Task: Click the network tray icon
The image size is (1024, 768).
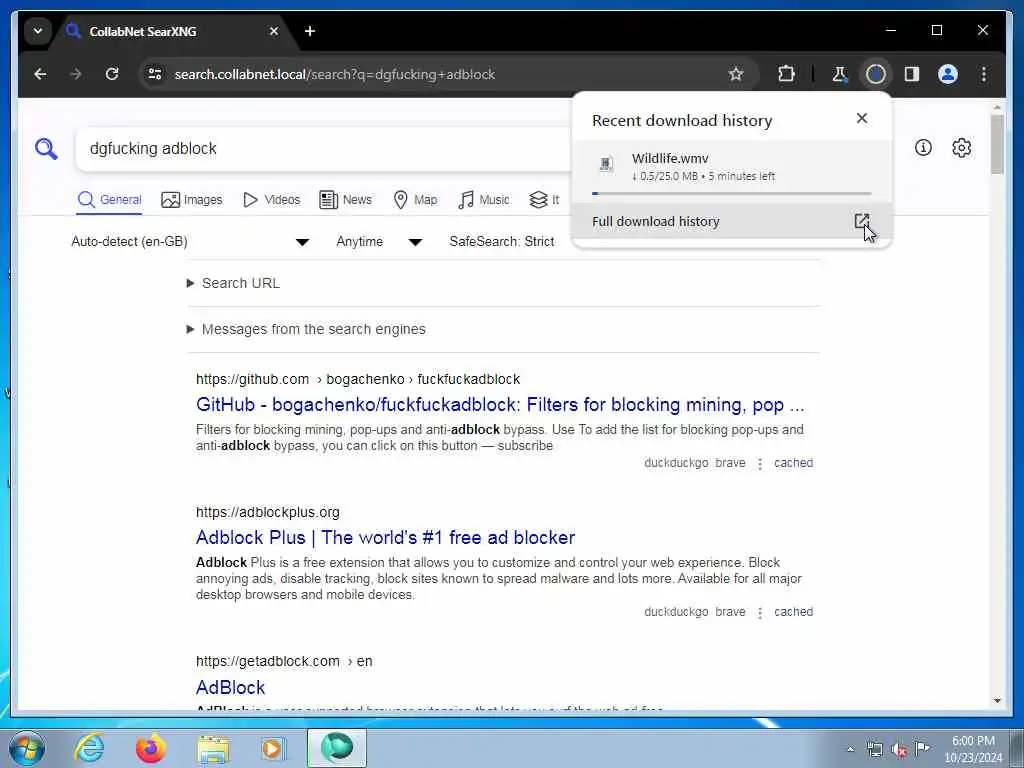Action: tap(874, 749)
